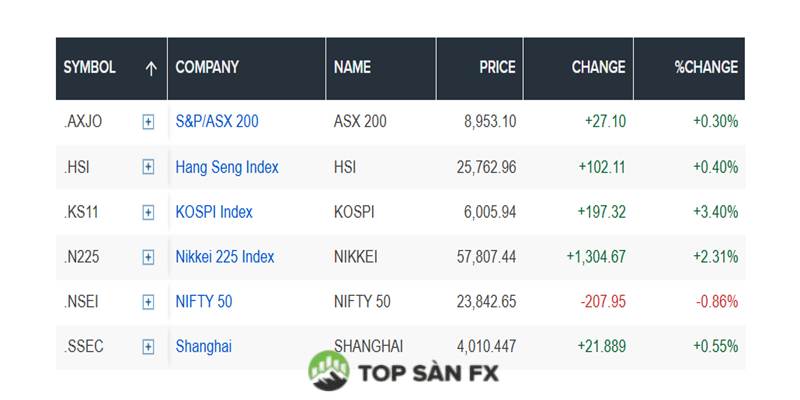
Task: Sort table by SYMBOL column header
Action: pyautogui.click(x=90, y=68)
